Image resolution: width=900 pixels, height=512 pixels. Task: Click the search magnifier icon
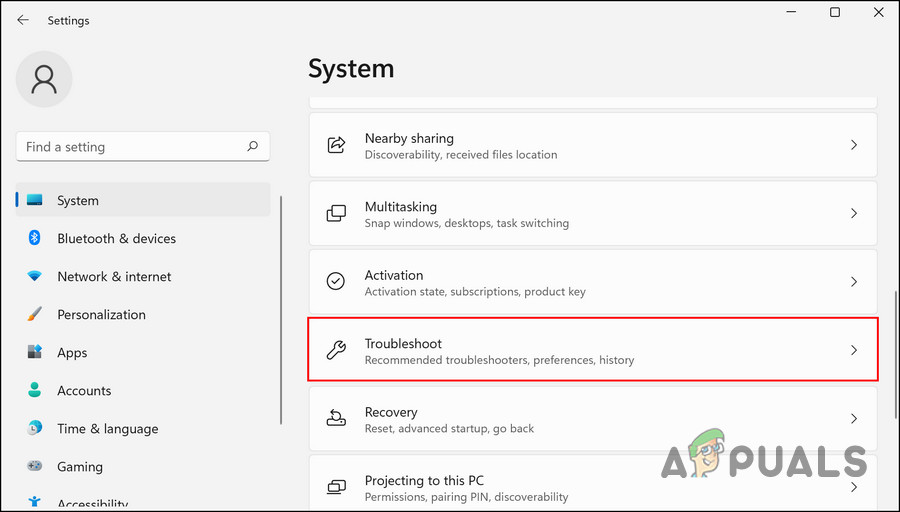(x=252, y=146)
